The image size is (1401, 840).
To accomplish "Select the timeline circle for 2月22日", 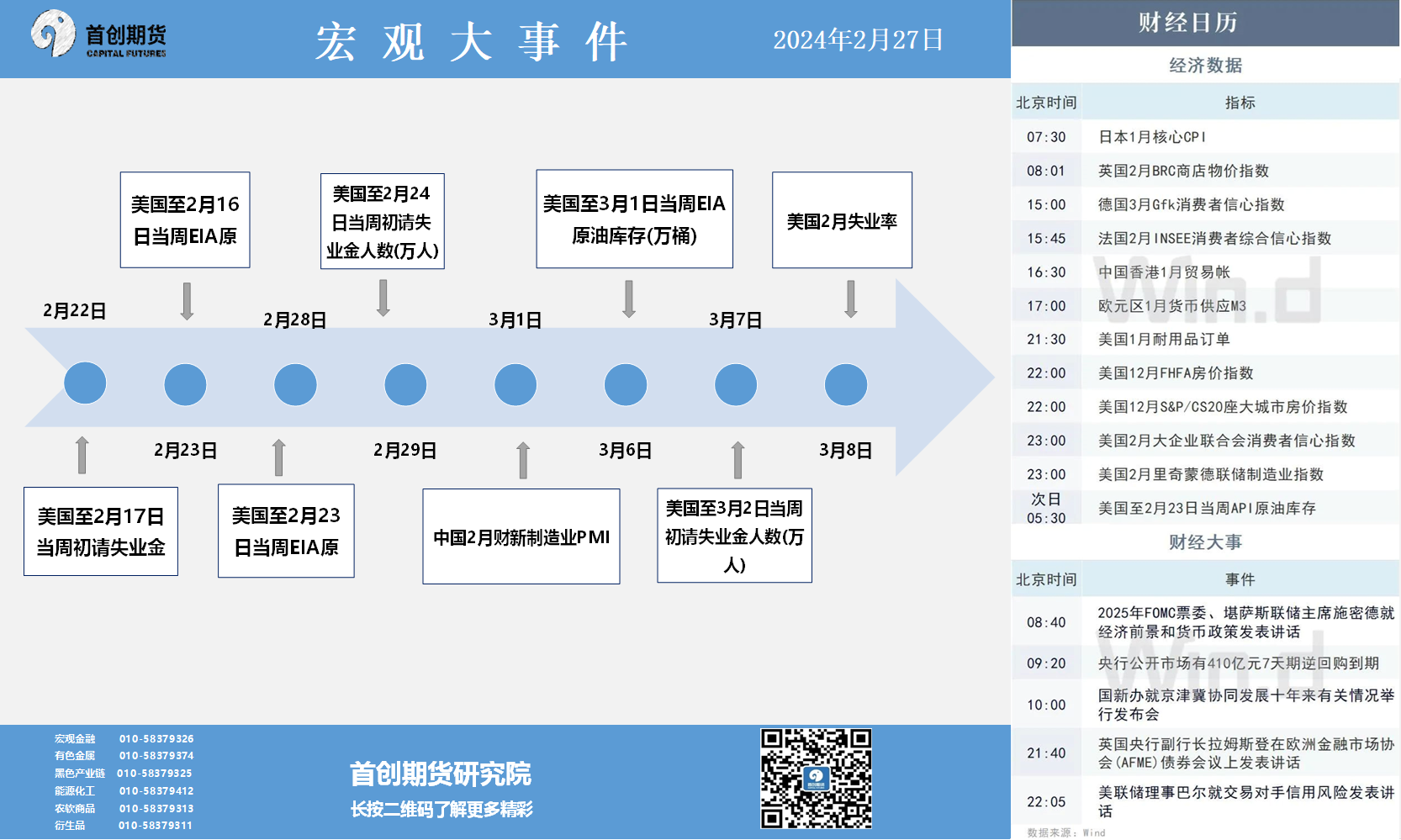I will [85, 384].
